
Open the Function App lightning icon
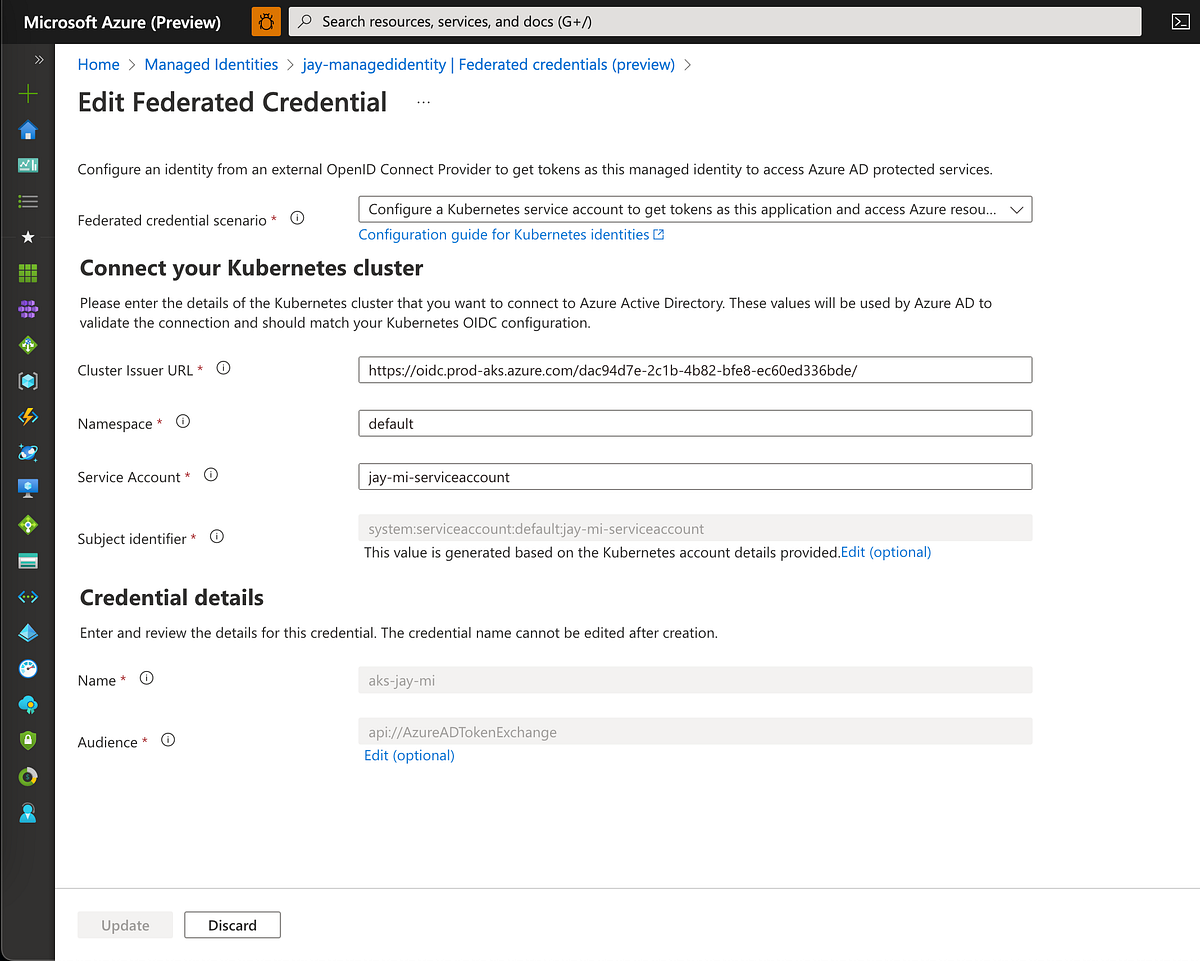pos(27,416)
